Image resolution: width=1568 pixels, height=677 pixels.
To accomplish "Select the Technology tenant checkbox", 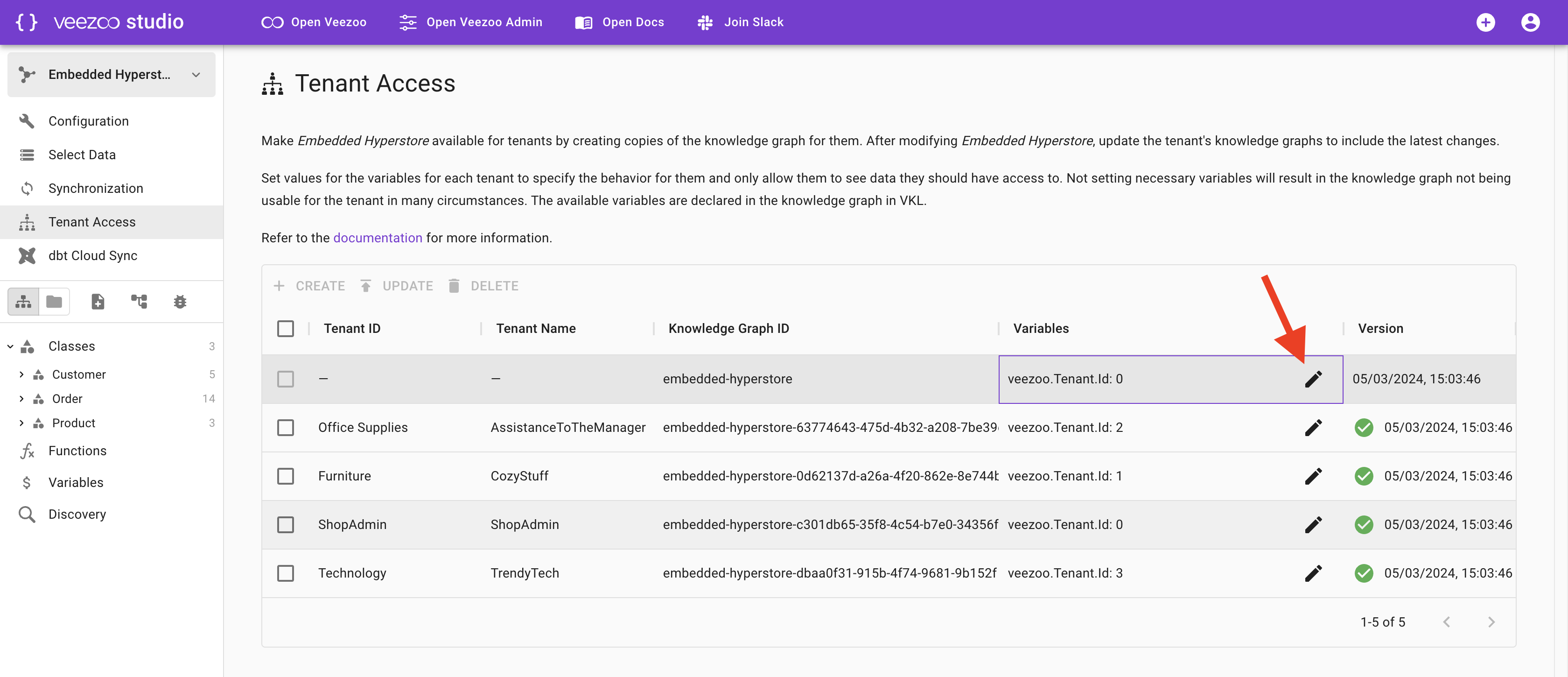I will click(x=285, y=573).
